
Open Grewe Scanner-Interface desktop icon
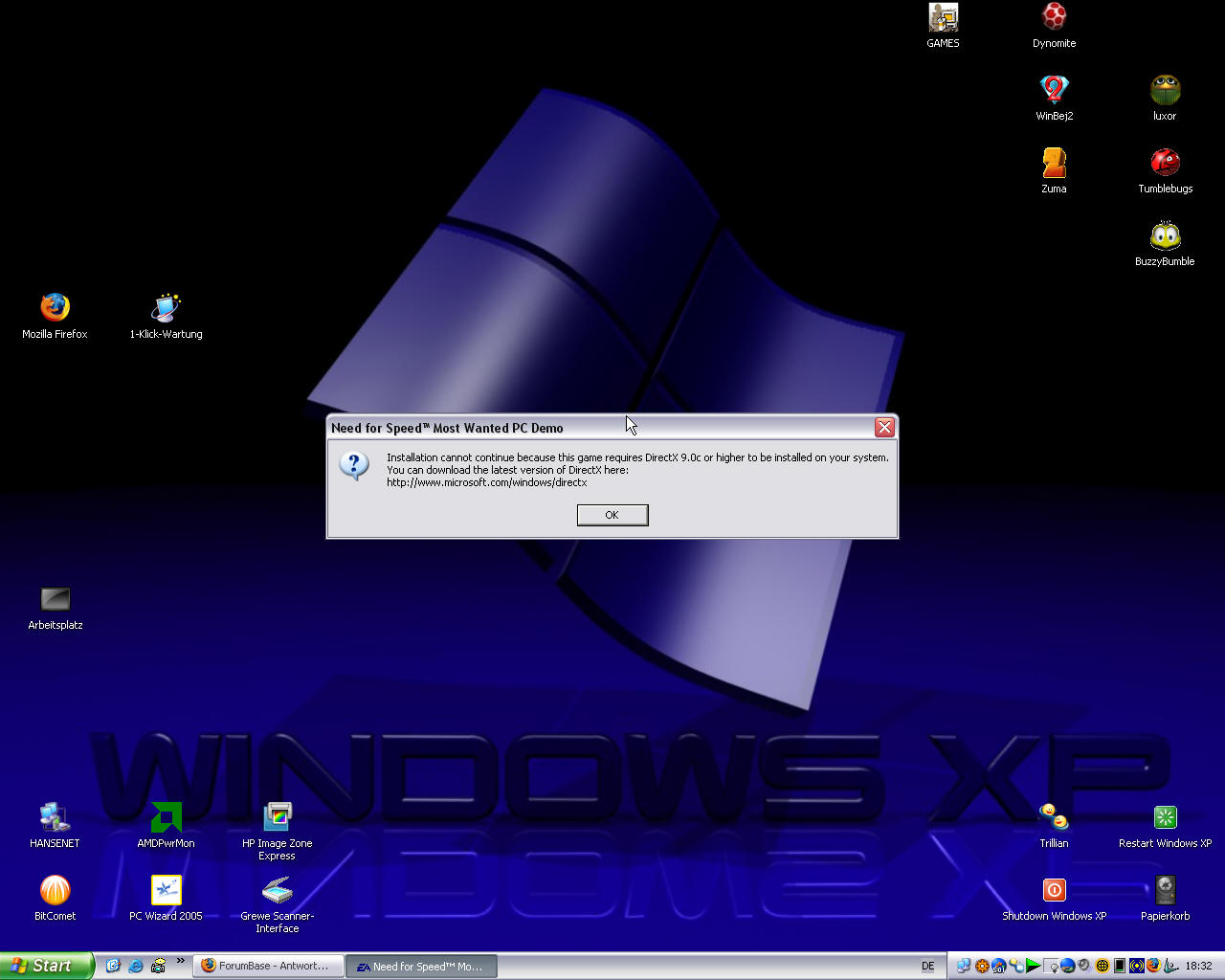coord(277,904)
